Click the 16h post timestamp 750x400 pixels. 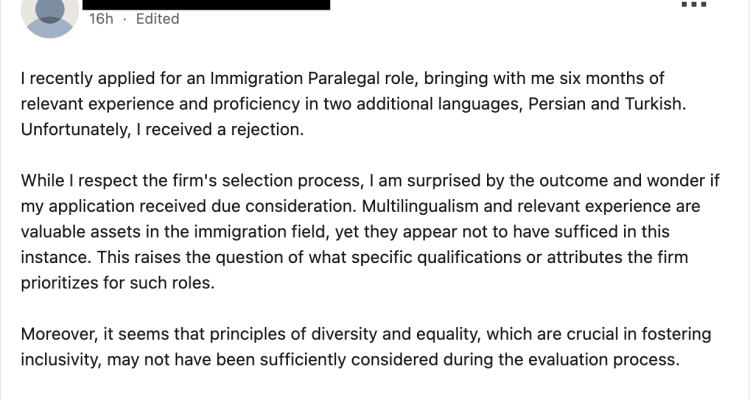(x=101, y=19)
